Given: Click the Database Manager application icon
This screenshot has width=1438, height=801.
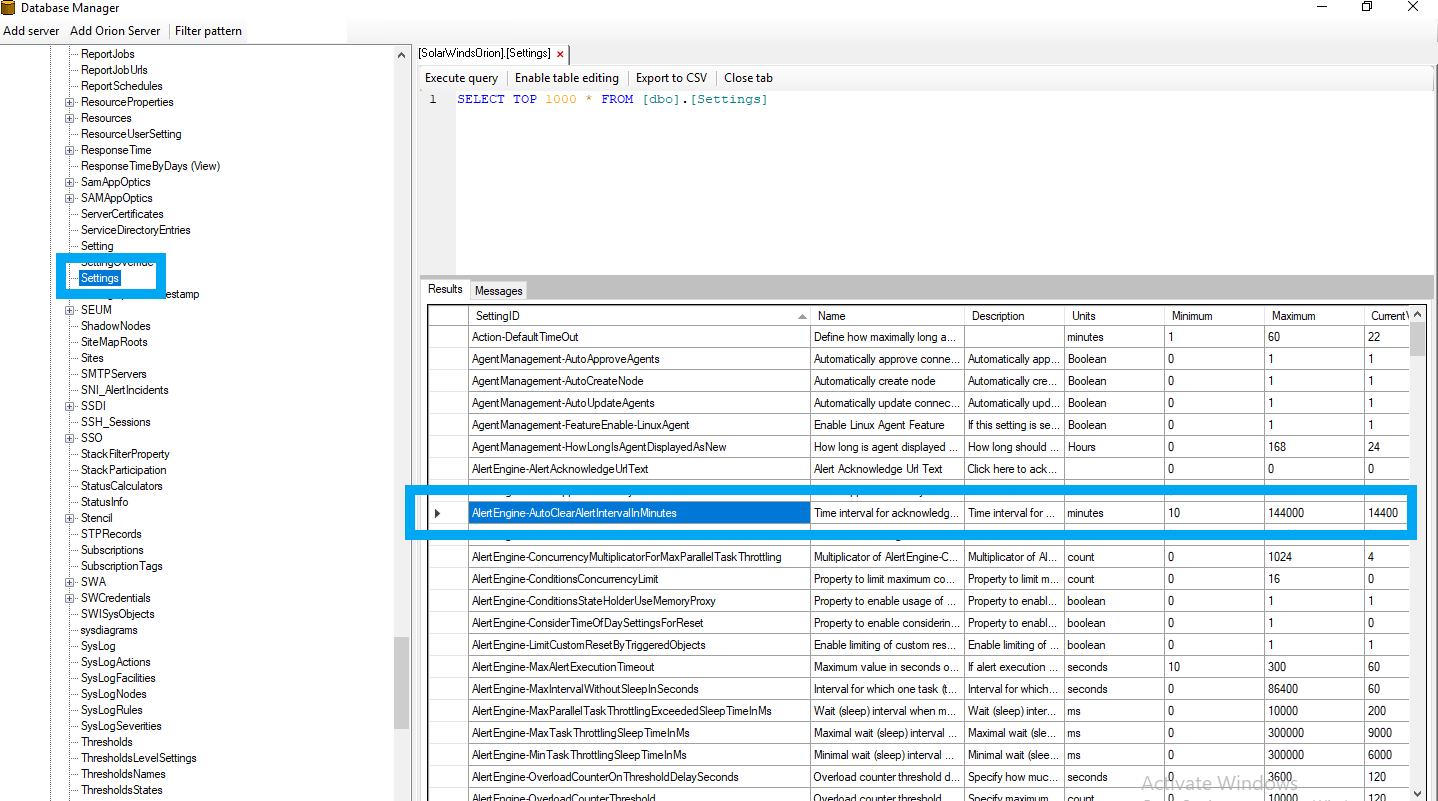Looking at the screenshot, I should pos(10,8).
